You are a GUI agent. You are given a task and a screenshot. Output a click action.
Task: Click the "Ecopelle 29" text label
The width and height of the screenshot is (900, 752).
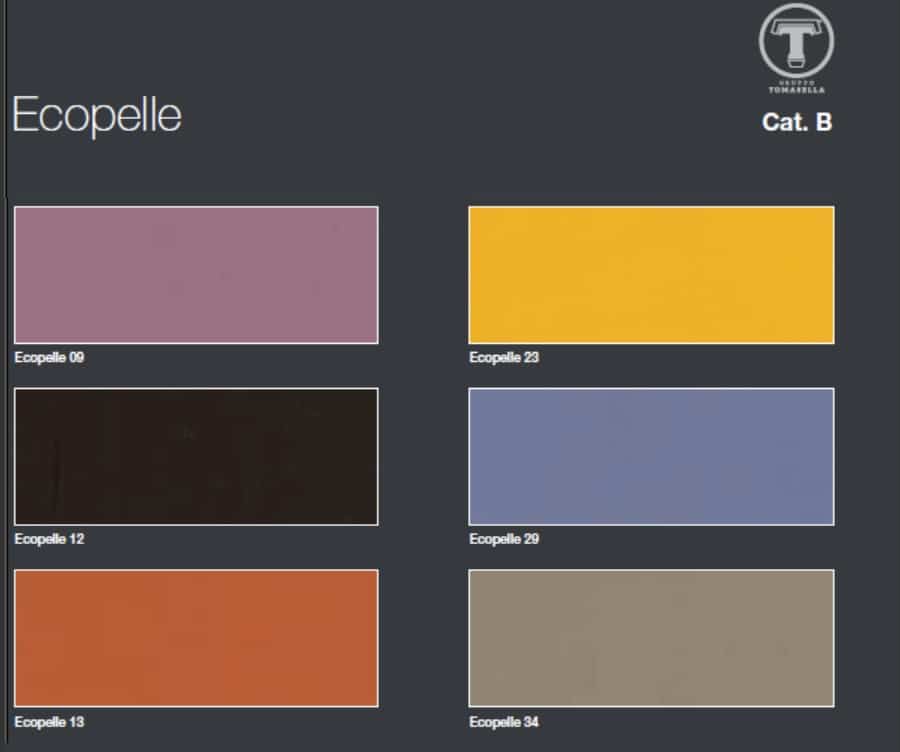point(504,539)
